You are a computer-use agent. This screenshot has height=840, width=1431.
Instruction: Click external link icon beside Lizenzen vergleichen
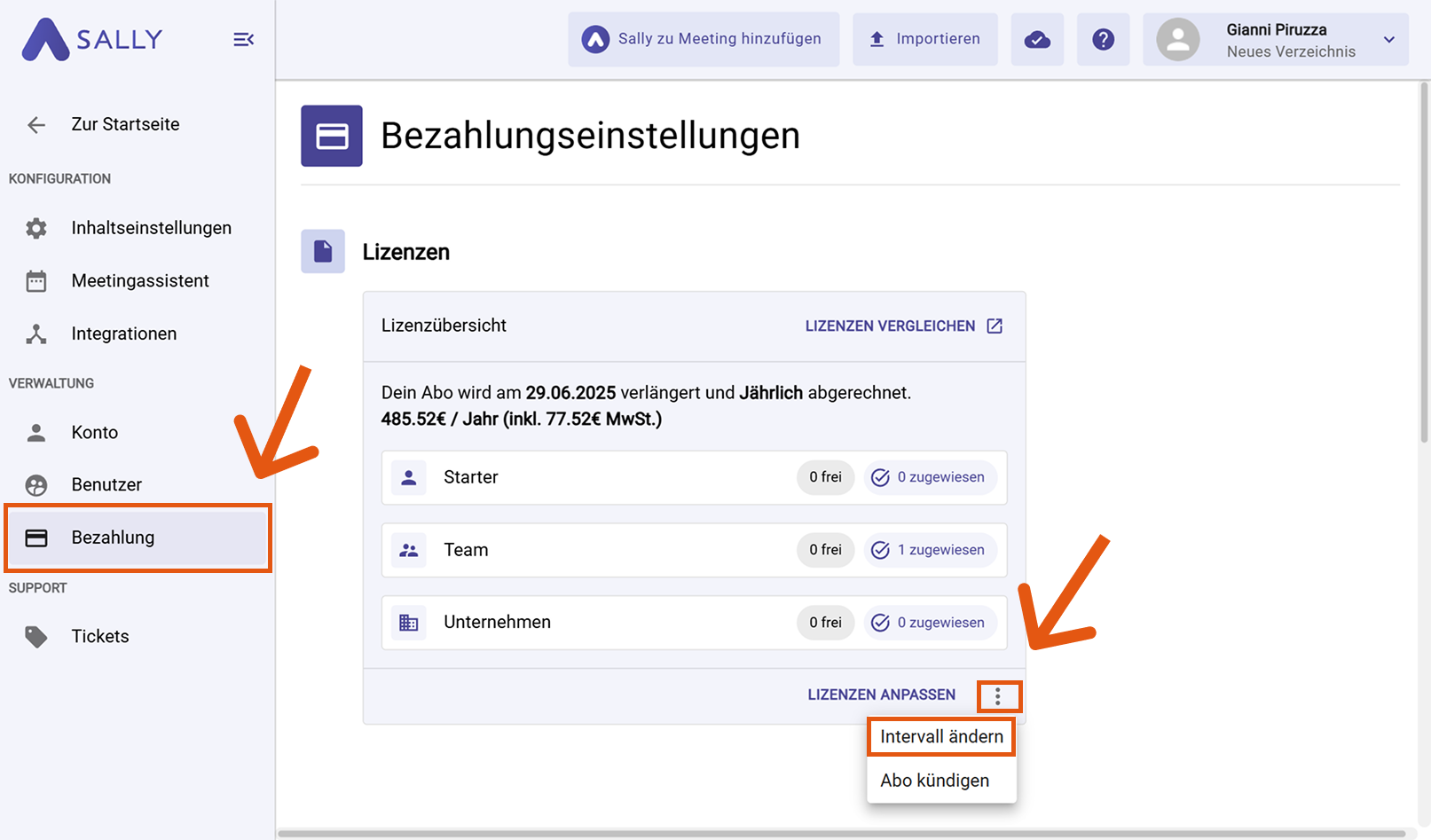click(995, 326)
